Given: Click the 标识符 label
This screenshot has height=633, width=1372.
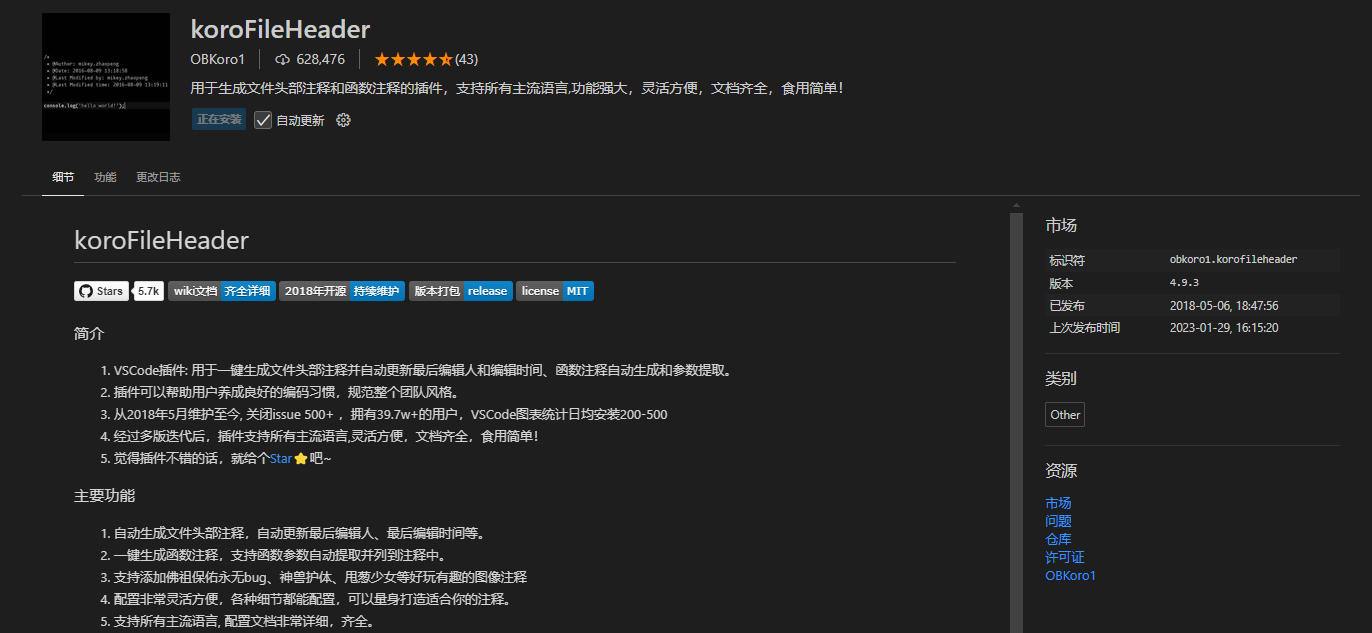Looking at the screenshot, I should point(1067,260).
